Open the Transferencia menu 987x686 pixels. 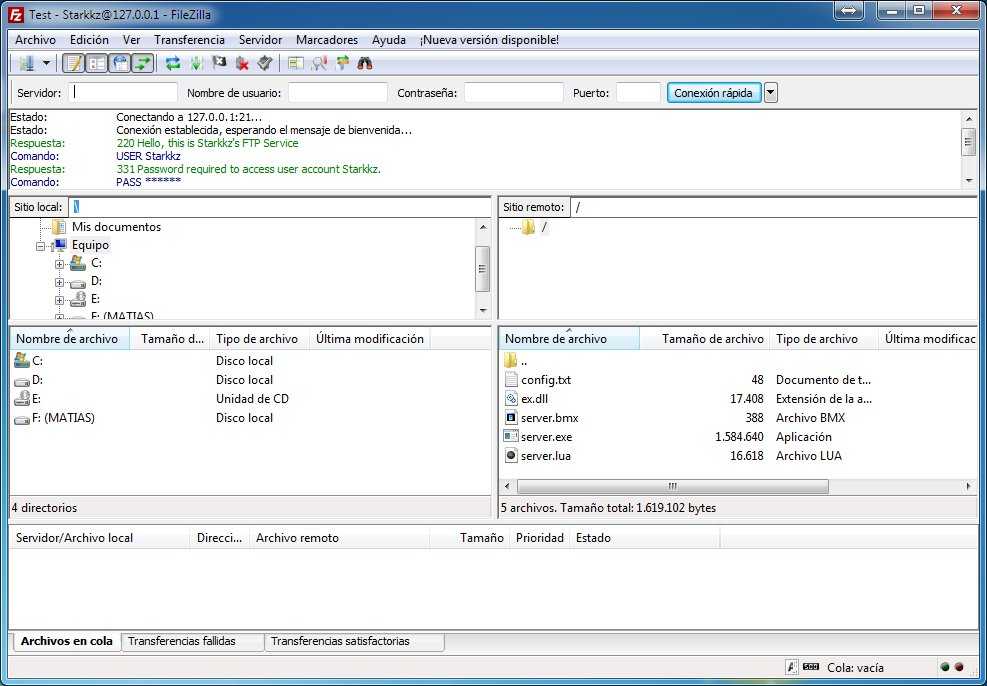(189, 40)
